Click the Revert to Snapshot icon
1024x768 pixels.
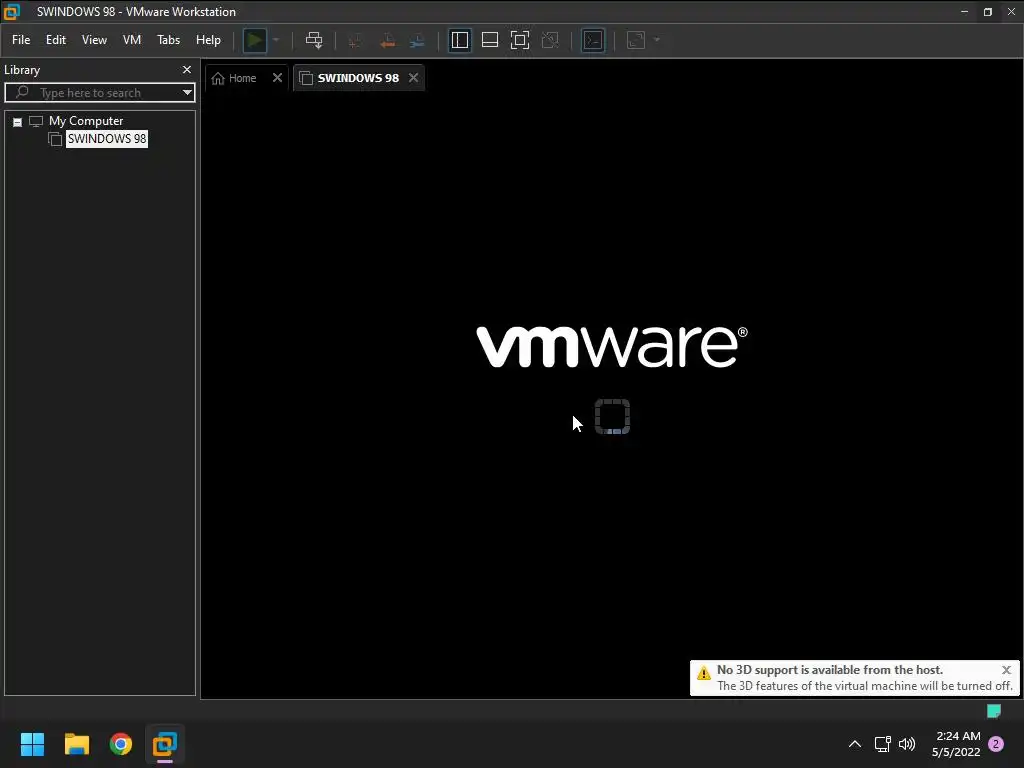tap(387, 40)
